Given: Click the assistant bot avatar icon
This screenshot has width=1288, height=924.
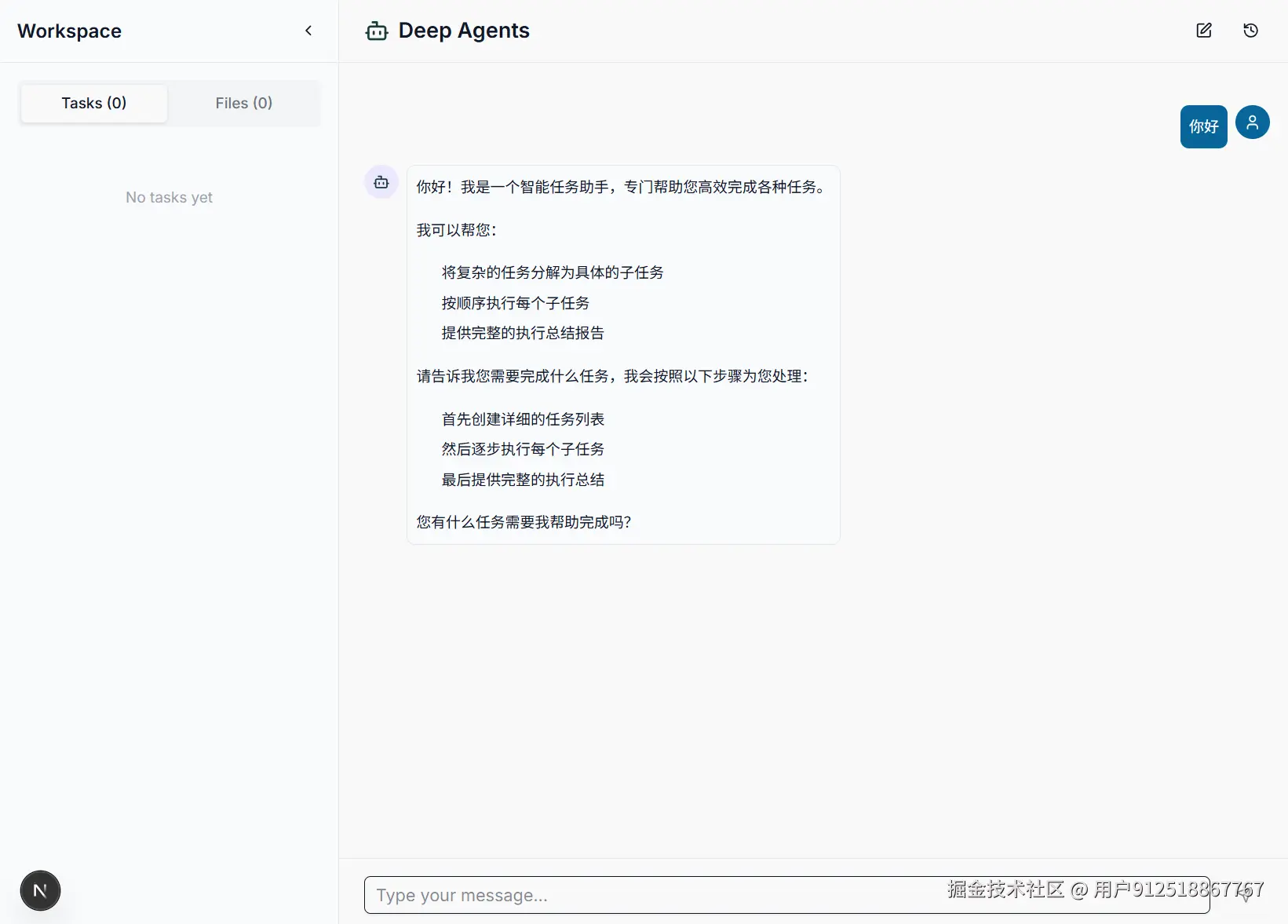Looking at the screenshot, I should click(x=381, y=182).
